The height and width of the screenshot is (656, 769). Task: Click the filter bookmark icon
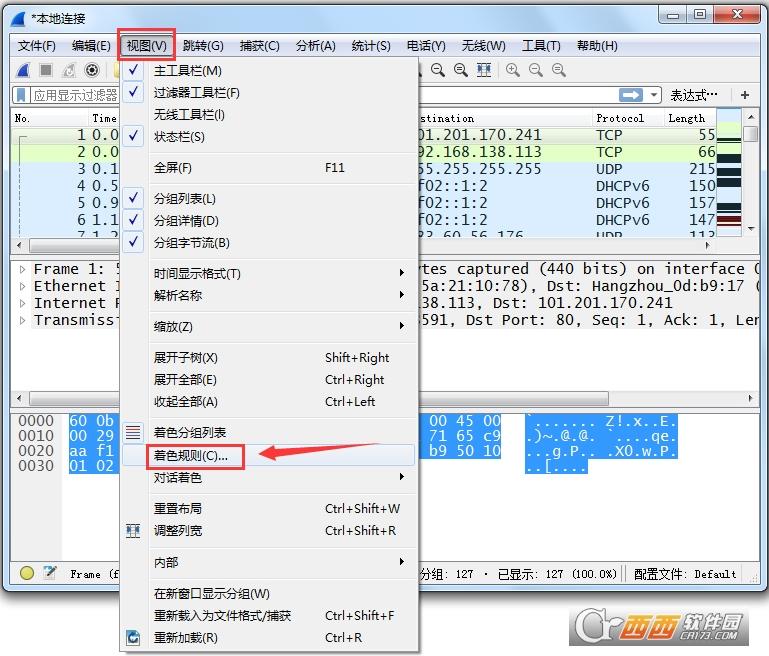[x=21, y=95]
